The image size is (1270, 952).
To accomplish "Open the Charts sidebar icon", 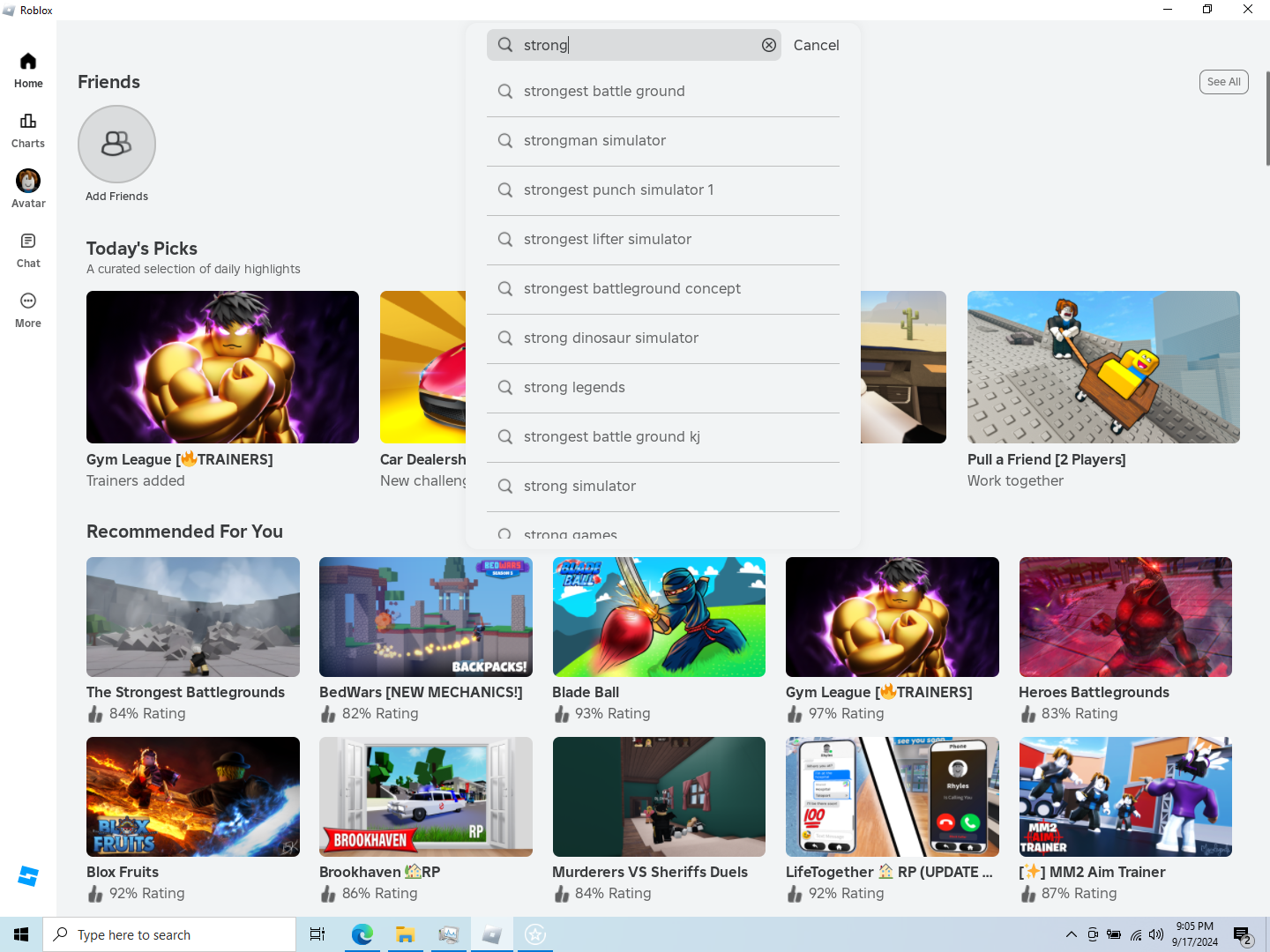I will coord(28,130).
